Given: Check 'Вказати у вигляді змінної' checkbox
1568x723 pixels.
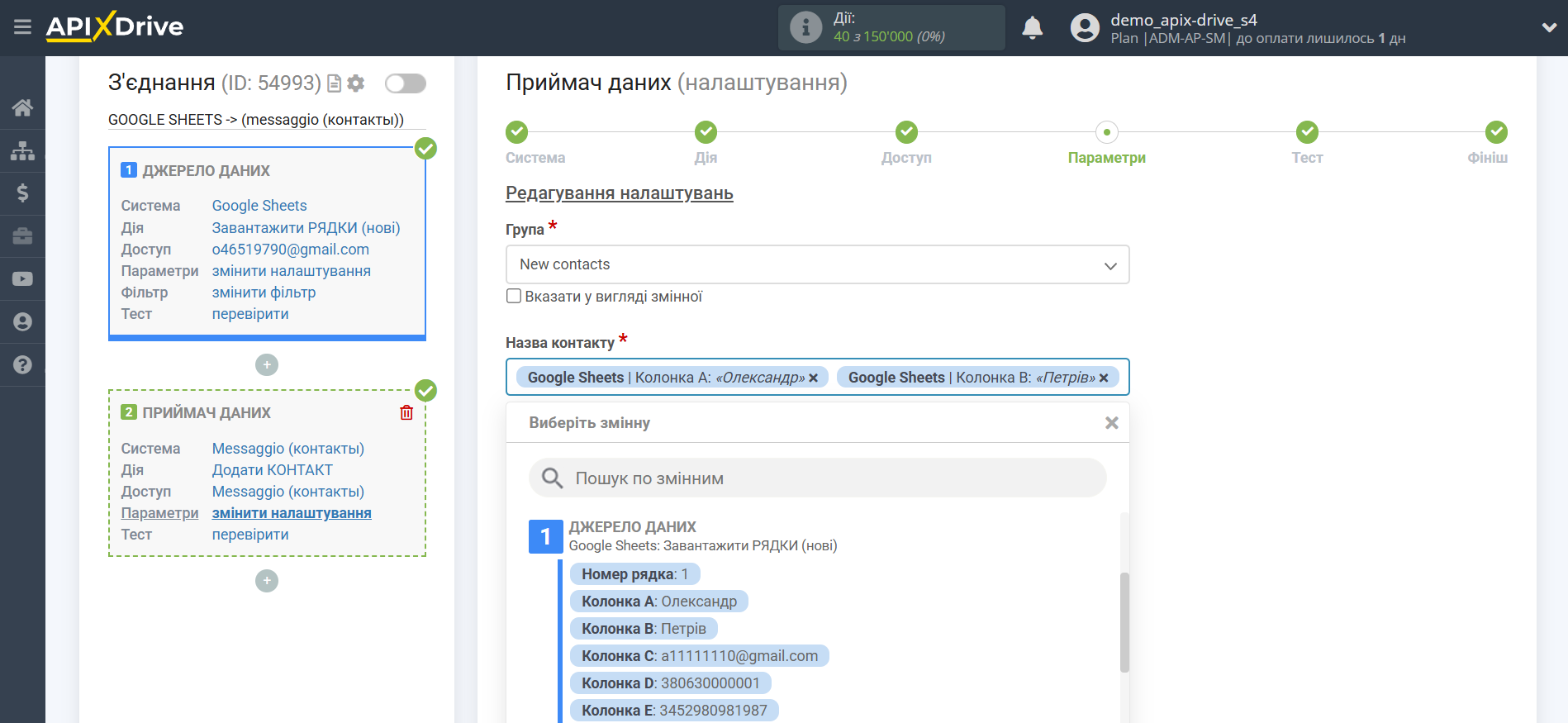Looking at the screenshot, I should click(514, 296).
